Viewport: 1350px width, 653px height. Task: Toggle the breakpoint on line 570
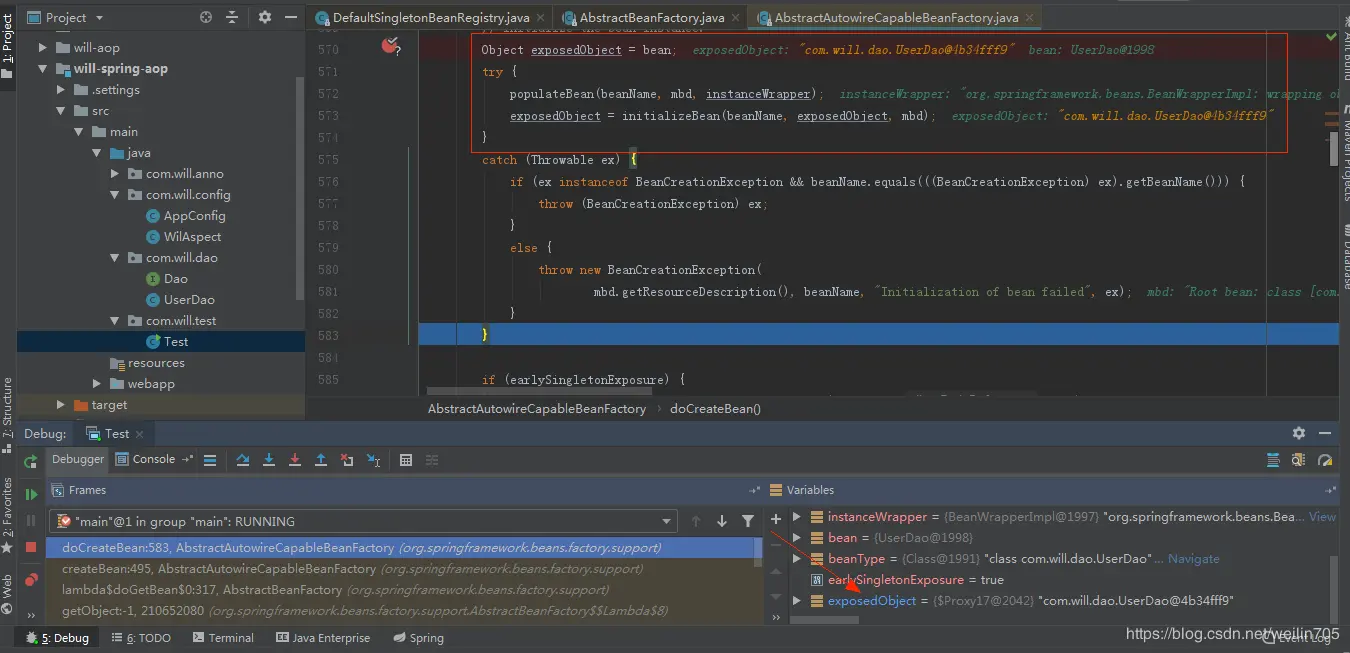point(390,45)
